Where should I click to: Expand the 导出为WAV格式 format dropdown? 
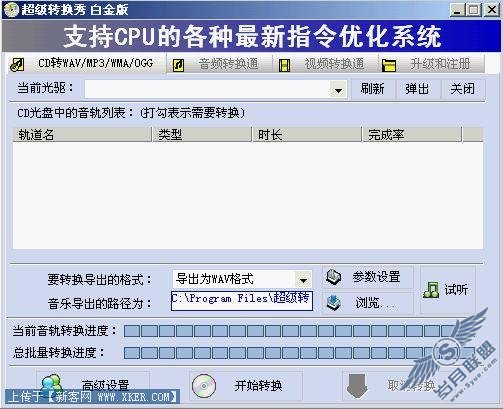pos(303,280)
